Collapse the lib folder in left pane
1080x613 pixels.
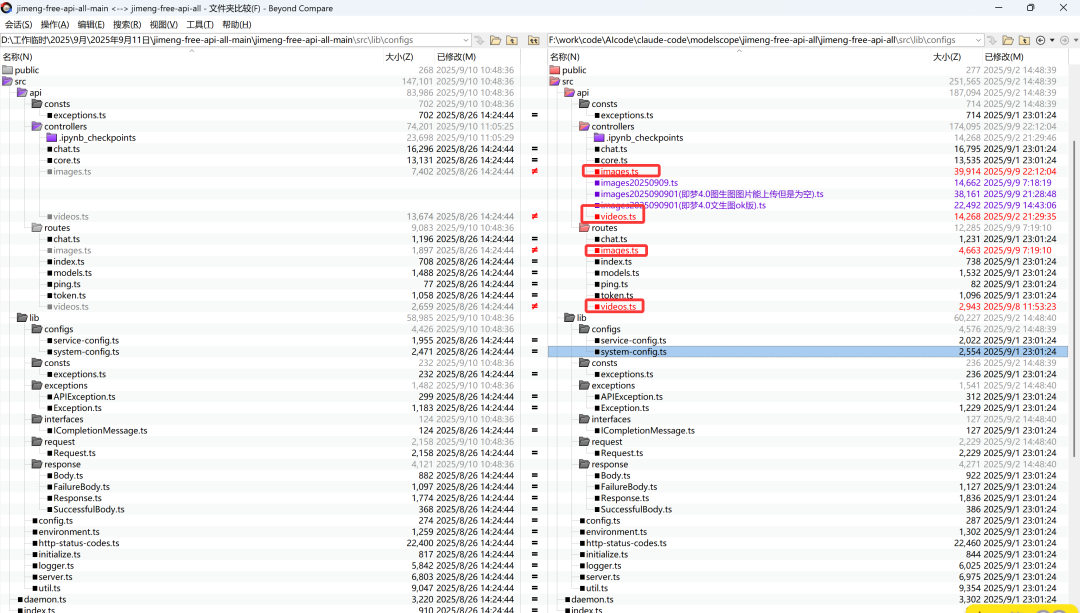22,318
